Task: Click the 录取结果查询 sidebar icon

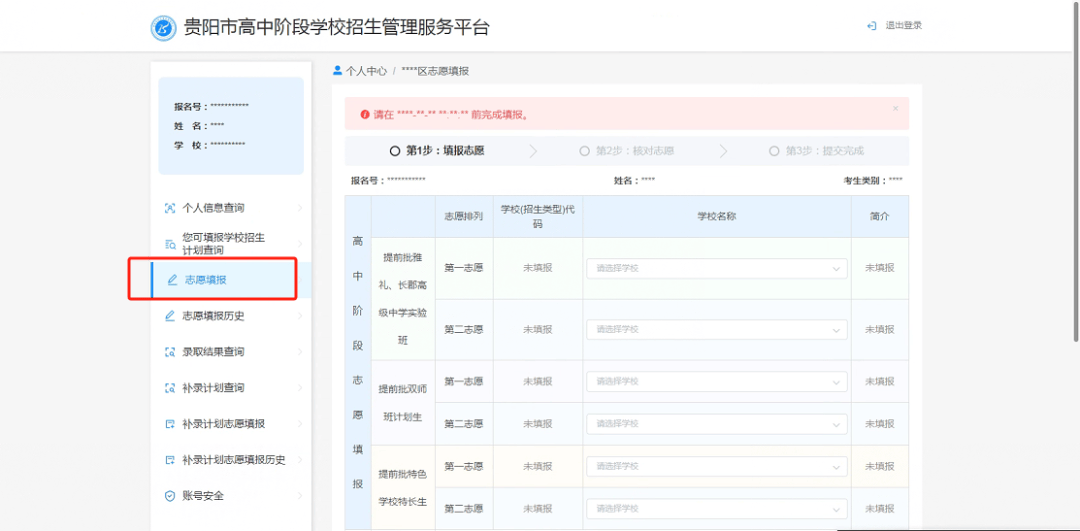Action: 170,352
